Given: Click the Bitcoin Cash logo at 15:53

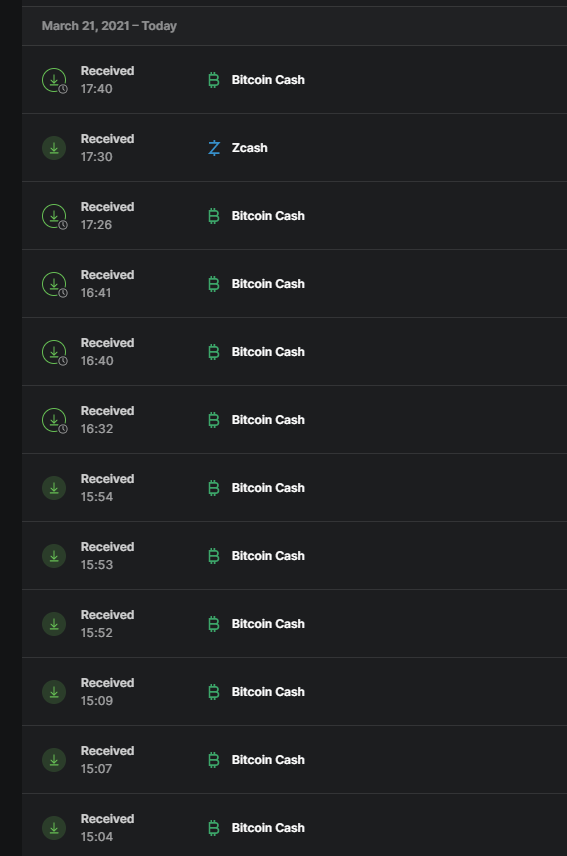Looking at the screenshot, I should point(214,556).
